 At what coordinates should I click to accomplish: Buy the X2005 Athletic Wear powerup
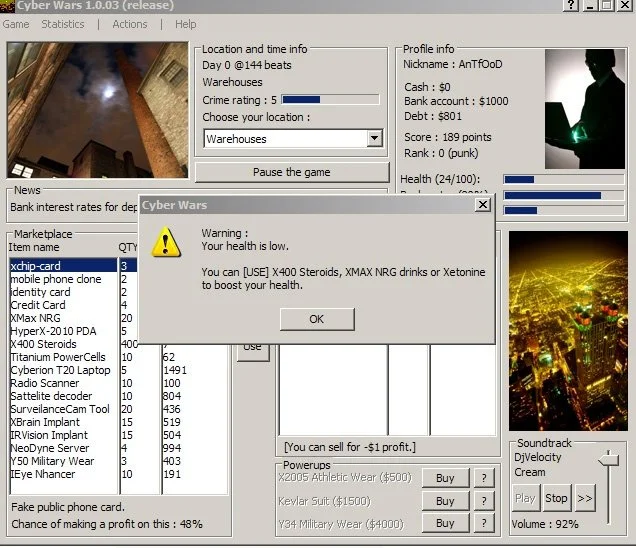point(445,478)
